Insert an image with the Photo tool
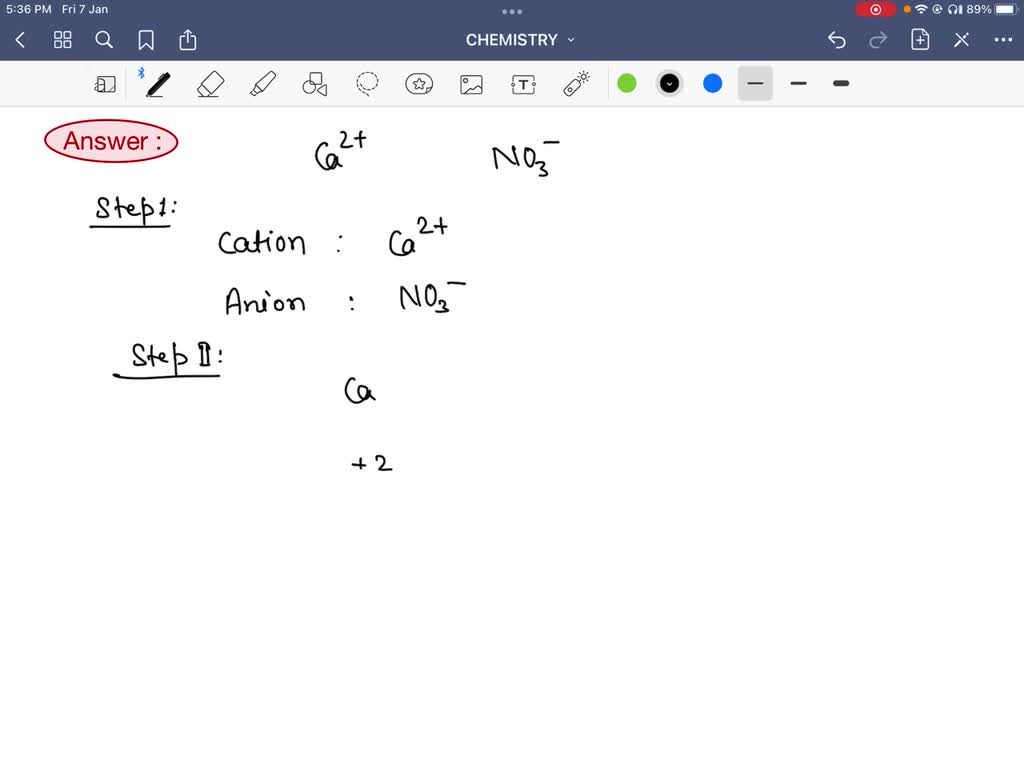1024x768 pixels. (471, 84)
